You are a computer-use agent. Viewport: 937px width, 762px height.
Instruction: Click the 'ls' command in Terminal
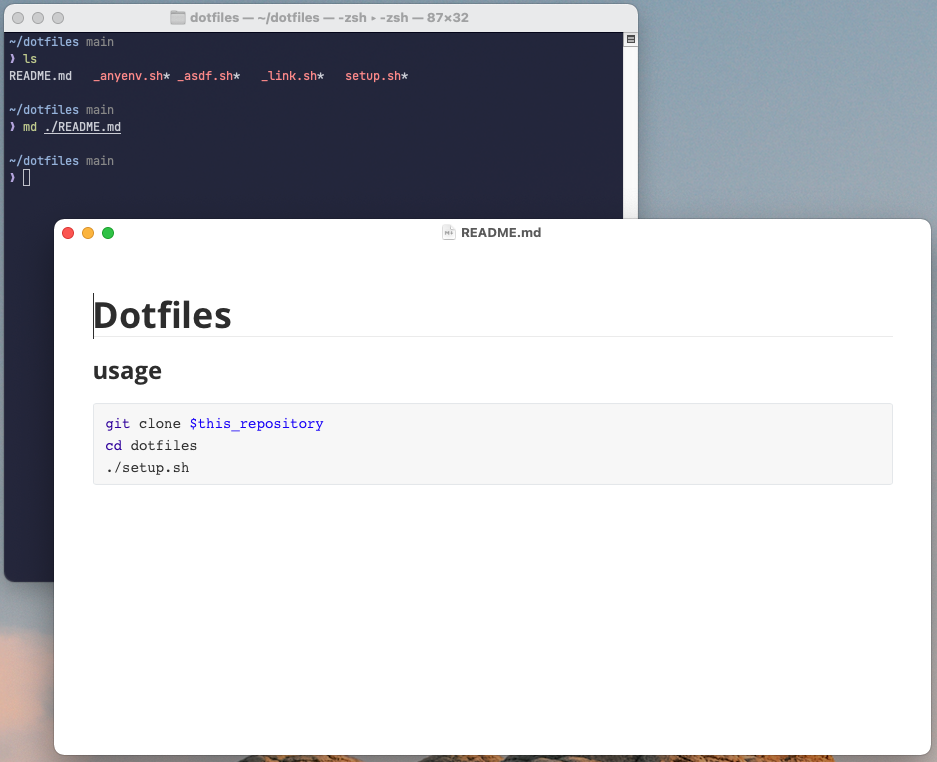coord(30,59)
